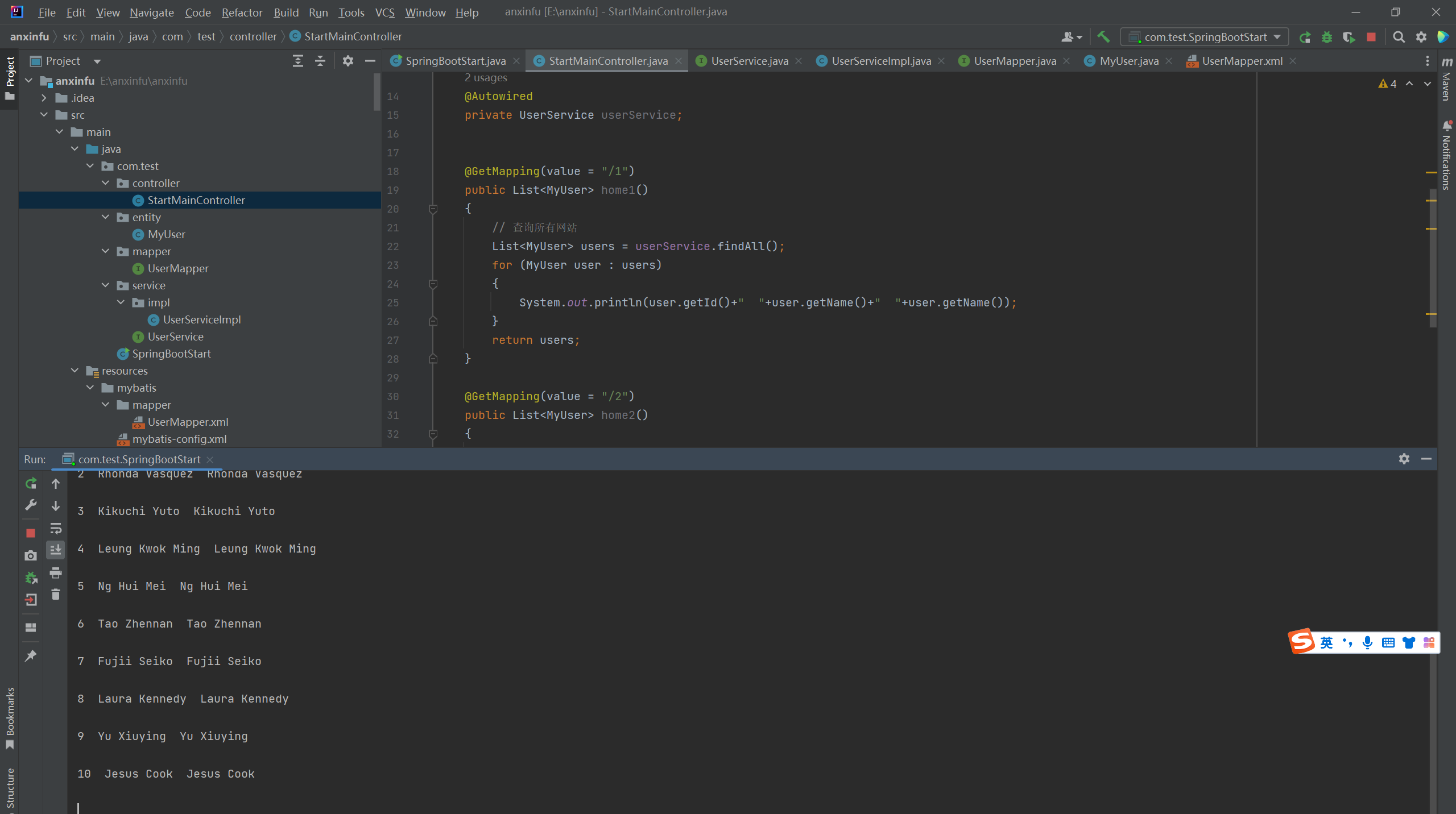Stop the running app with the red square
This screenshot has width=1456, height=814.
[1371, 37]
